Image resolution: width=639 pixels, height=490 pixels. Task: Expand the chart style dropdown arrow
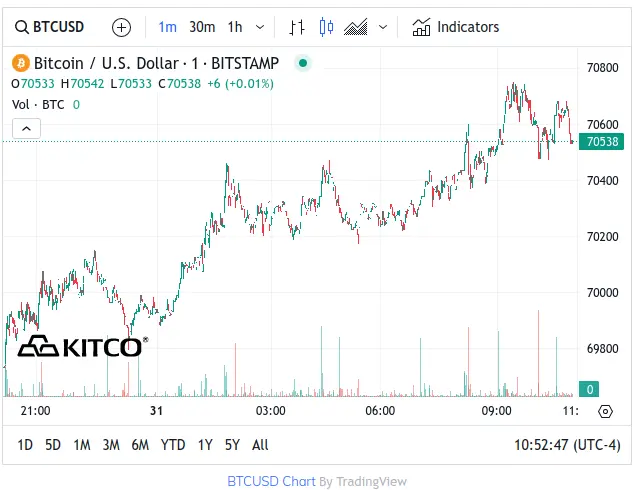pos(383,27)
